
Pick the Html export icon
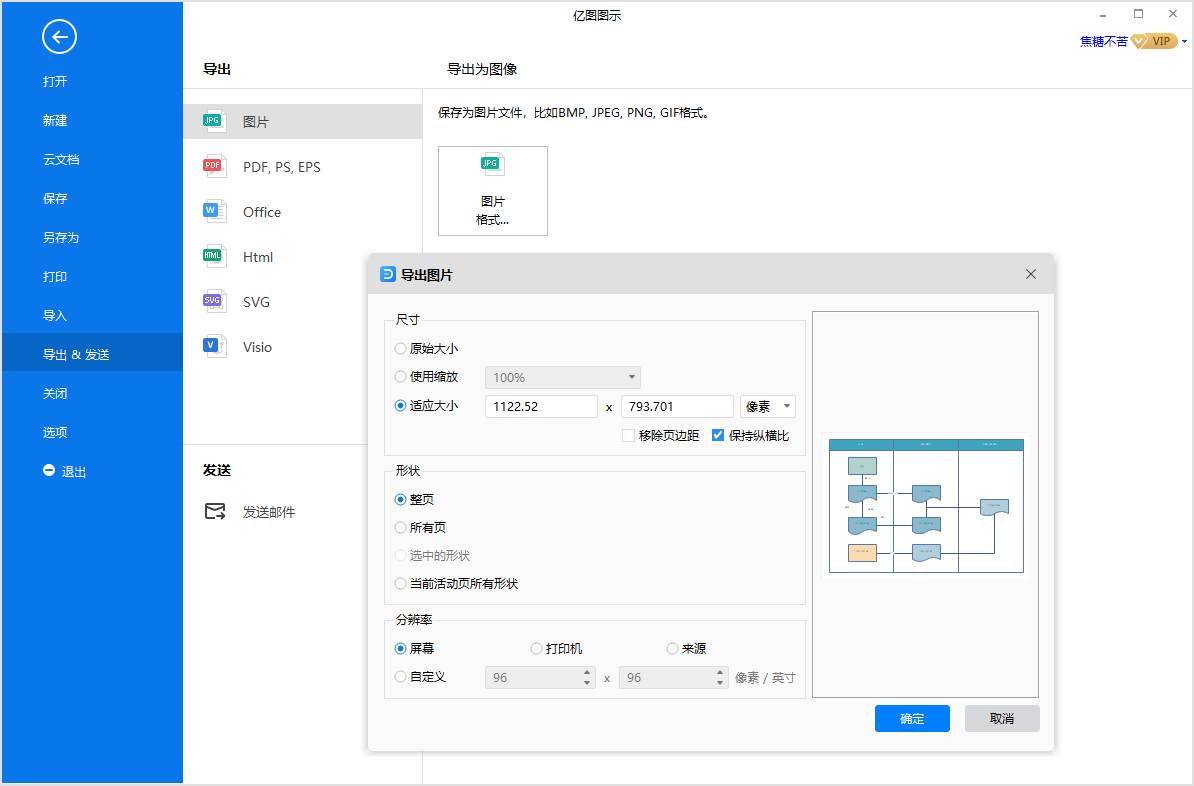[x=213, y=257]
